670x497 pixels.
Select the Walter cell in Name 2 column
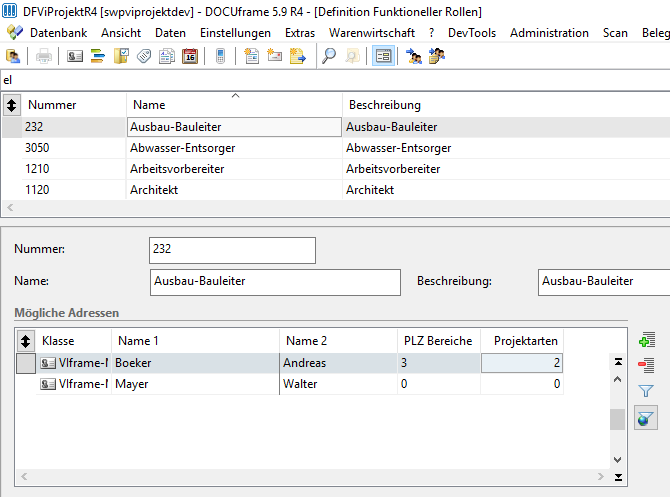click(338, 384)
